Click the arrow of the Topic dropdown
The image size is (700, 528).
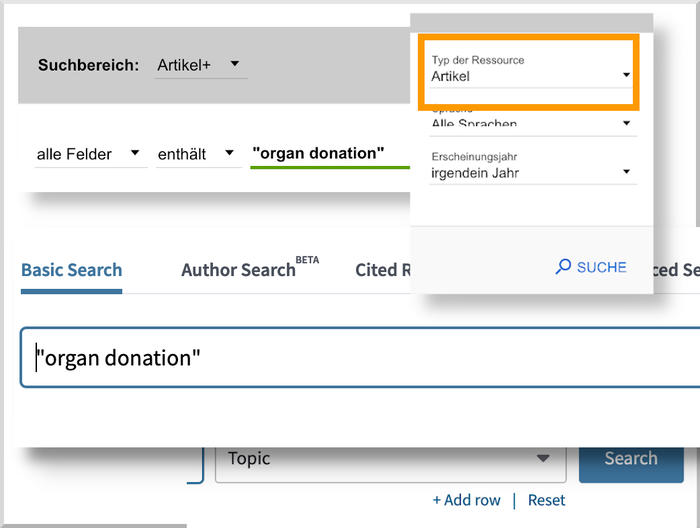point(543,458)
